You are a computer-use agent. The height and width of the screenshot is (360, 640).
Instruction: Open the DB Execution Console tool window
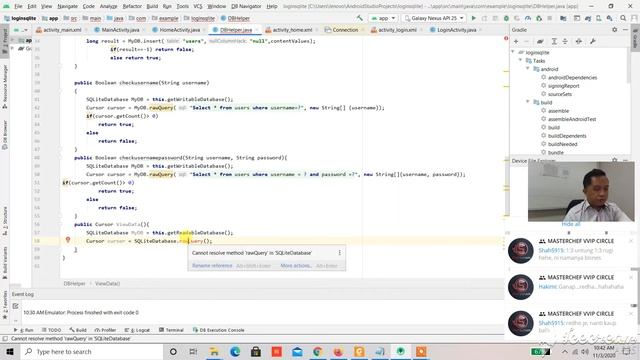tap(219, 330)
